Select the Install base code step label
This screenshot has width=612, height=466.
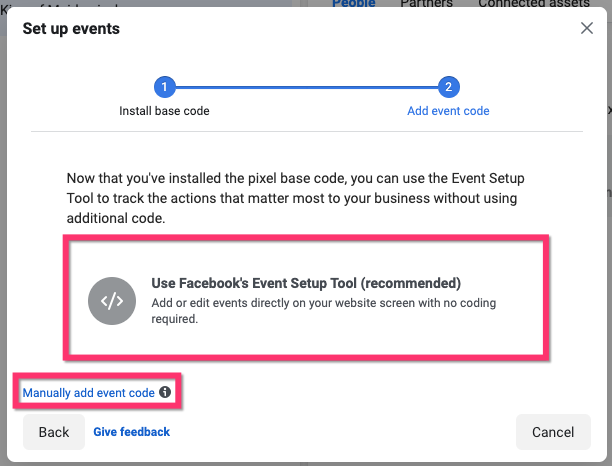[x=164, y=111]
